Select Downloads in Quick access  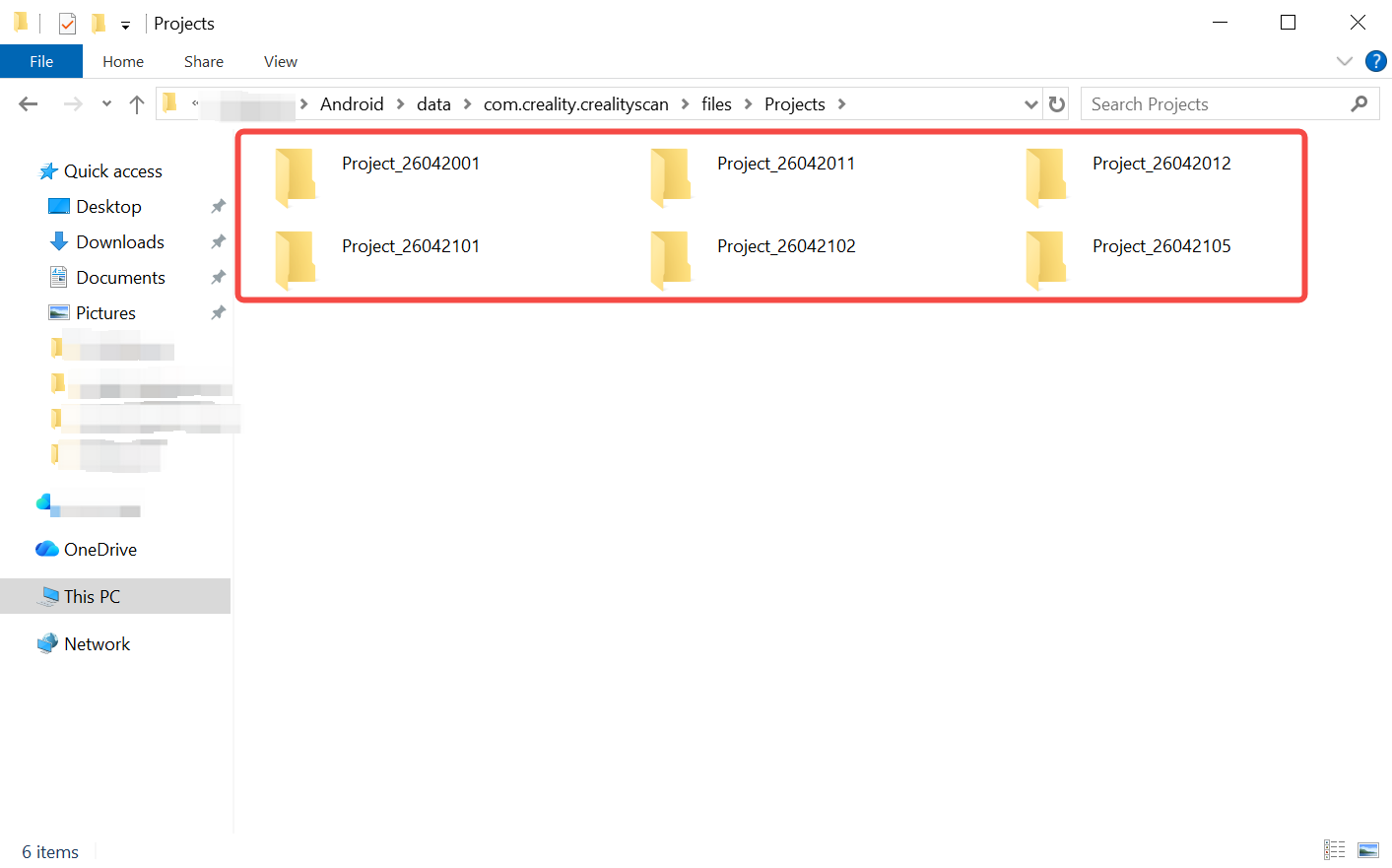[x=119, y=242]
